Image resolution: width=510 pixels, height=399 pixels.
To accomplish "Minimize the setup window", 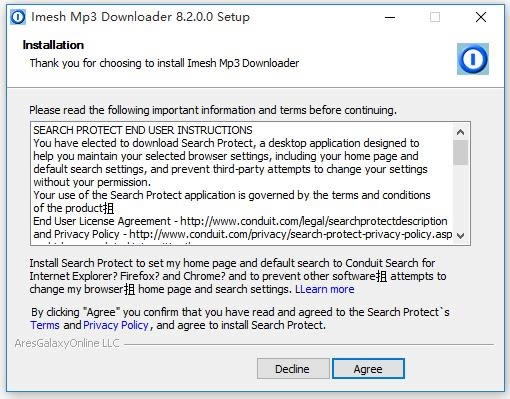I will click(390, 17).
